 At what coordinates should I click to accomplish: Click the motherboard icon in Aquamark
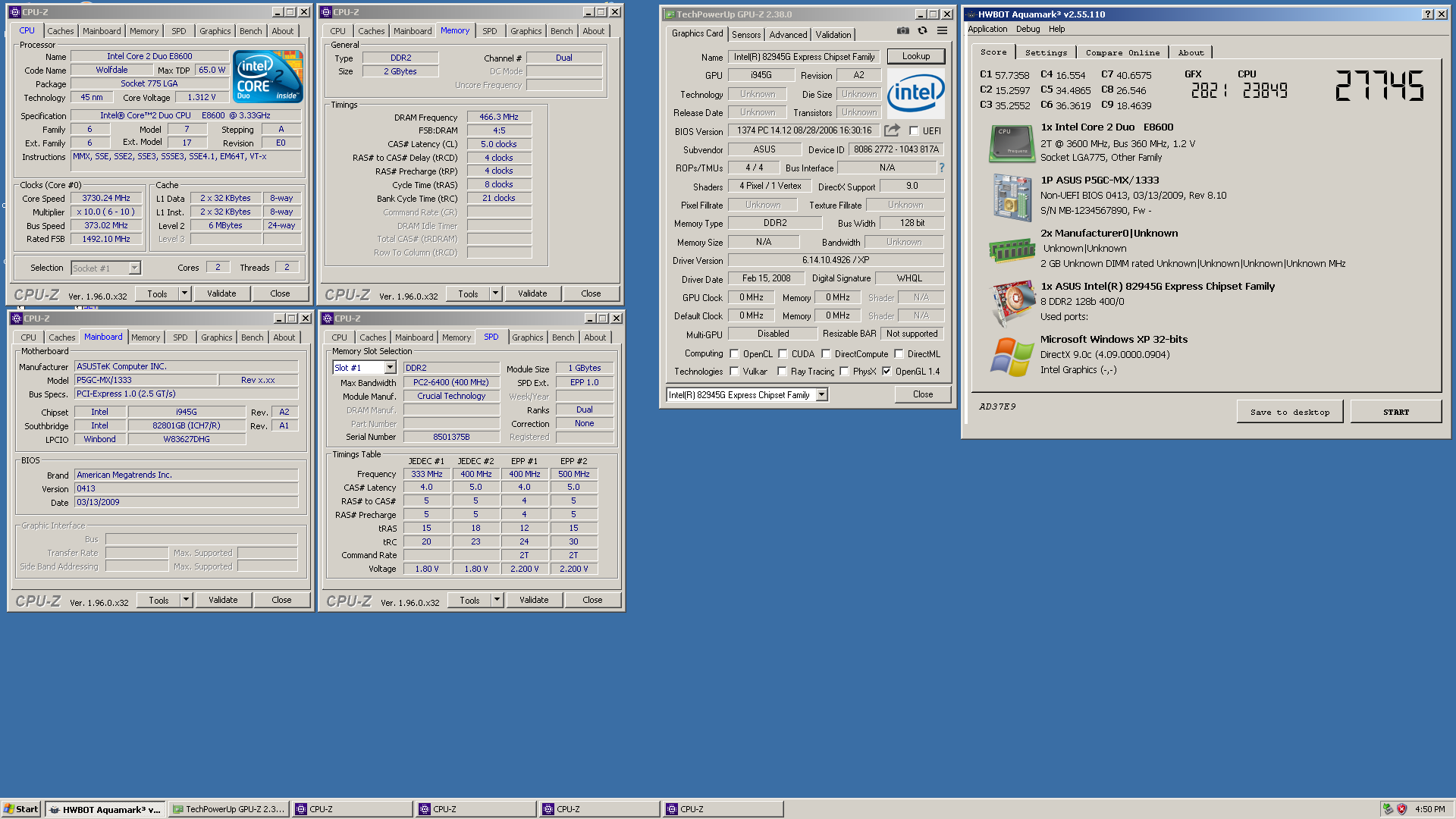tap(1012, 197)
